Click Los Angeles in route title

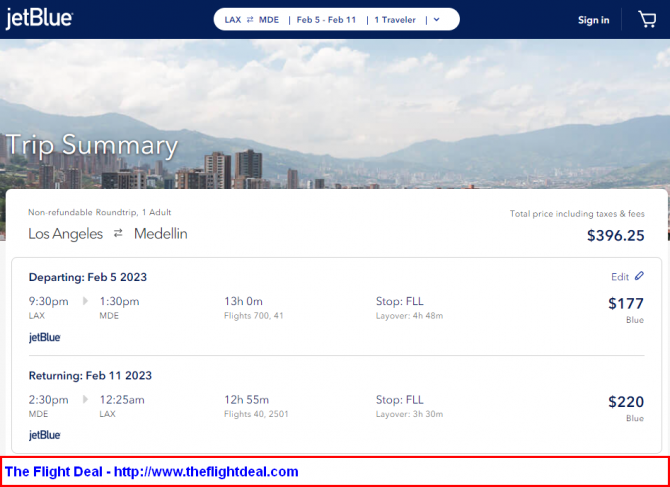(66, 234)
